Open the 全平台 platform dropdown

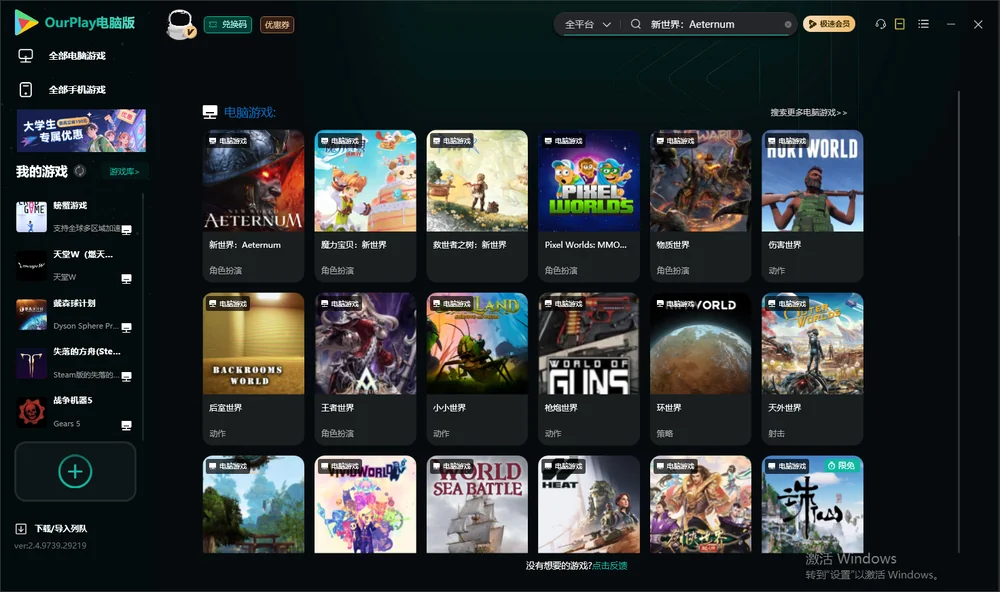[587, 24]
